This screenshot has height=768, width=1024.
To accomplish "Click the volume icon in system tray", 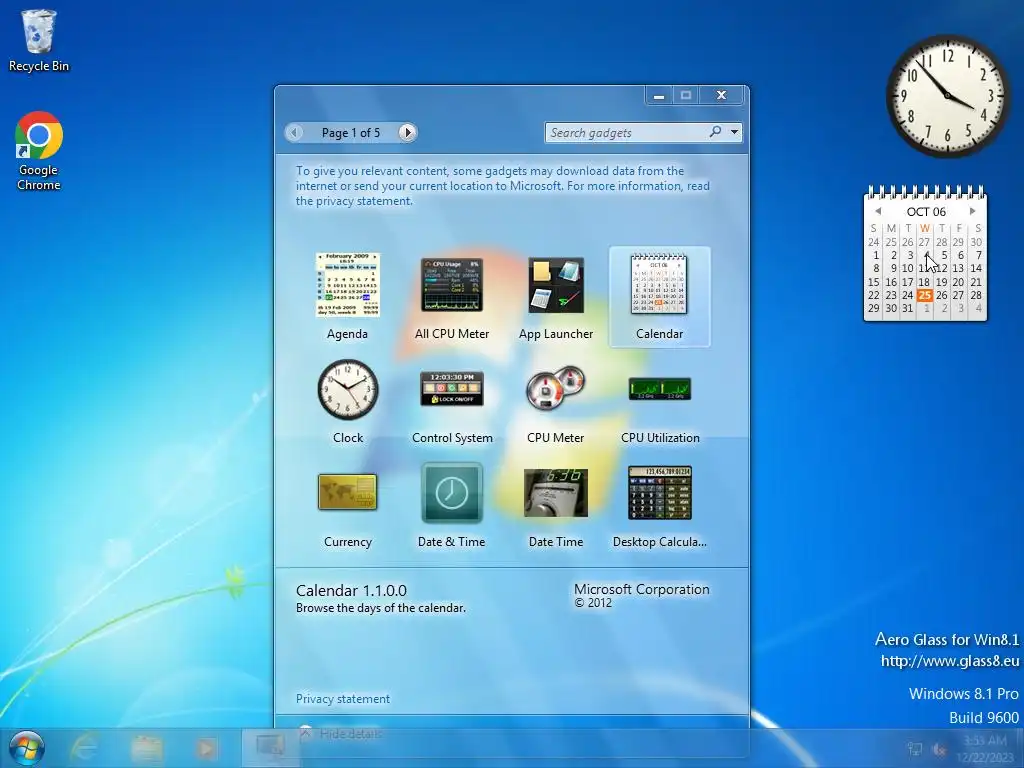I will (x=940, y=749).
